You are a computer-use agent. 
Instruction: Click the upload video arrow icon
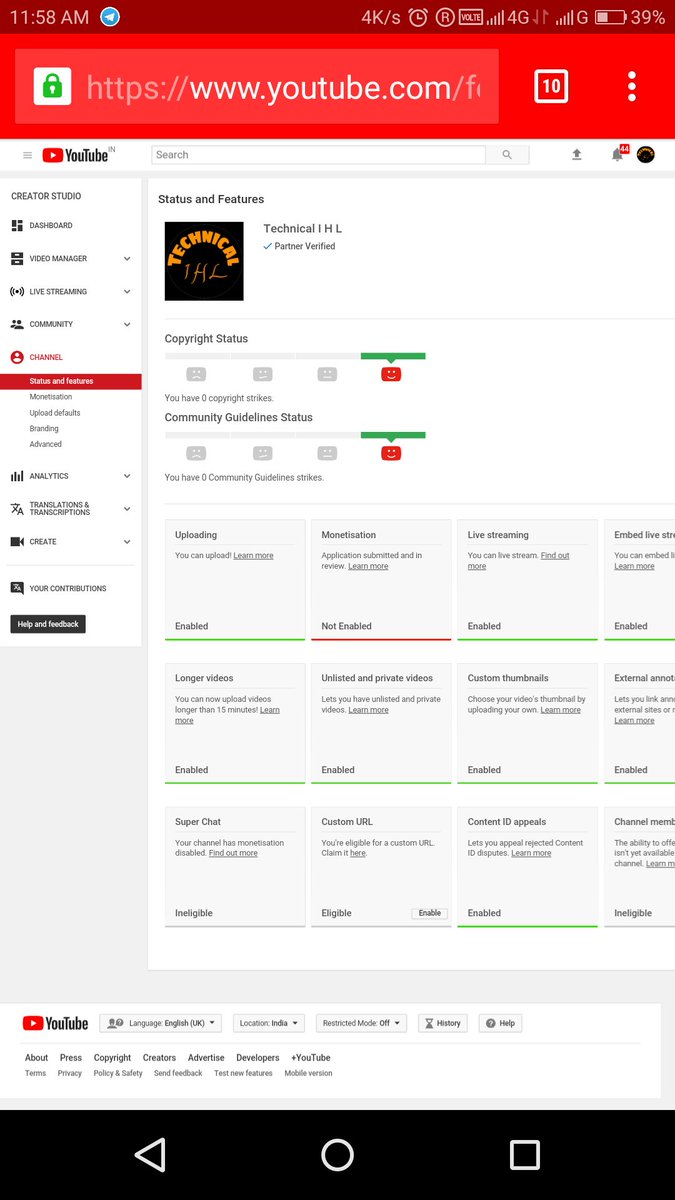click(x=577, y=155)
